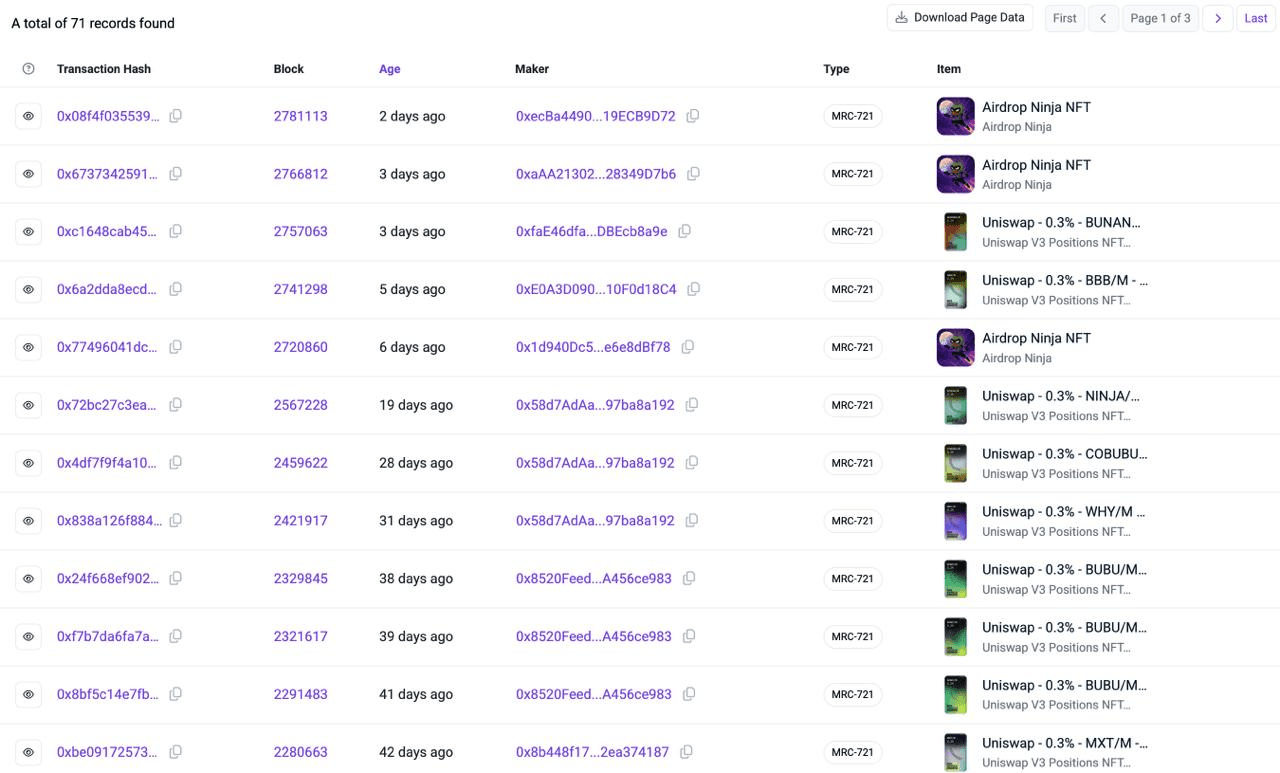Open Uniswap - 0.3% - MXT/M item

point(1065,743)
